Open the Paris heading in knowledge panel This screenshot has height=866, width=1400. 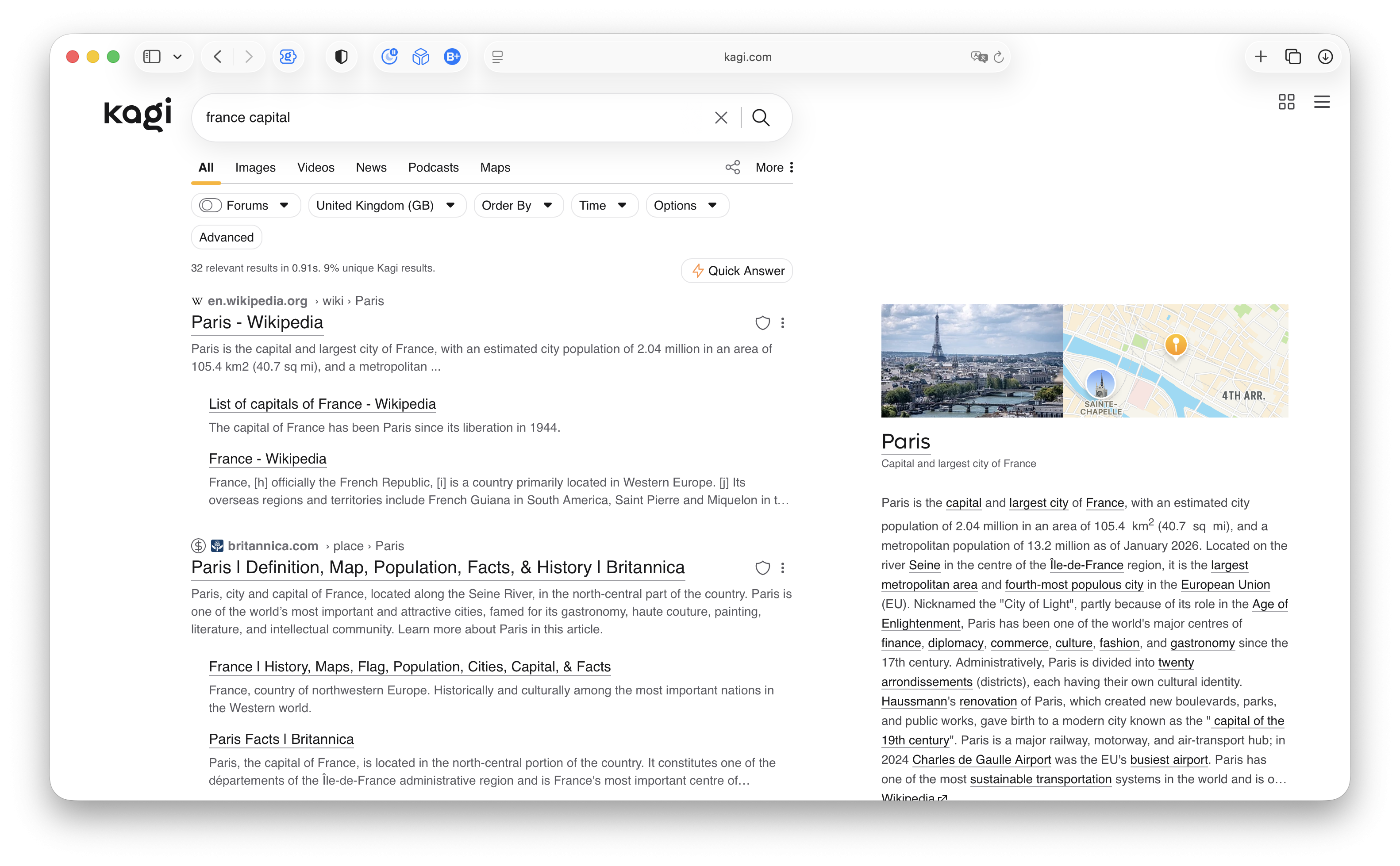(906, 441)
